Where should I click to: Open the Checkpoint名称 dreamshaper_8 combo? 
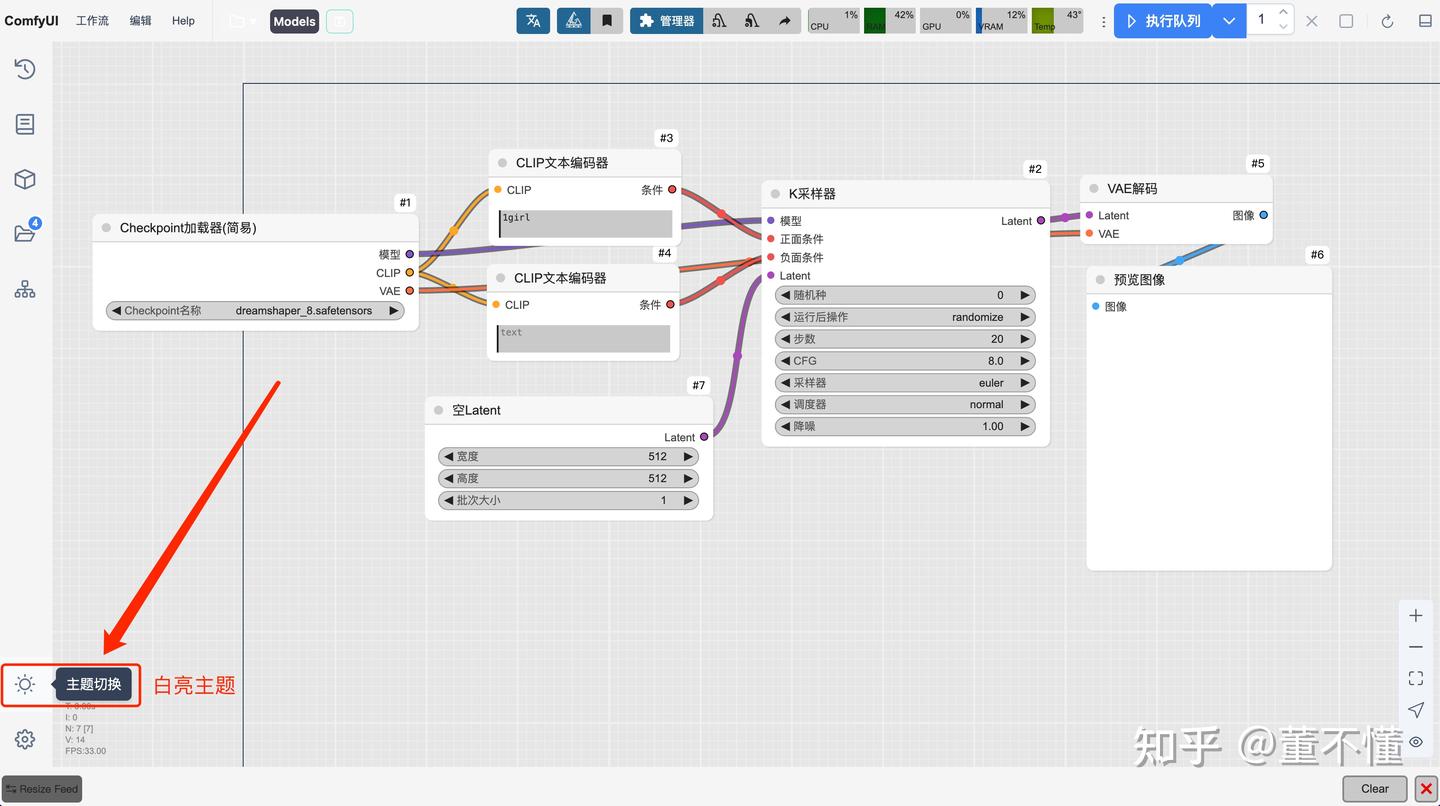255,311
